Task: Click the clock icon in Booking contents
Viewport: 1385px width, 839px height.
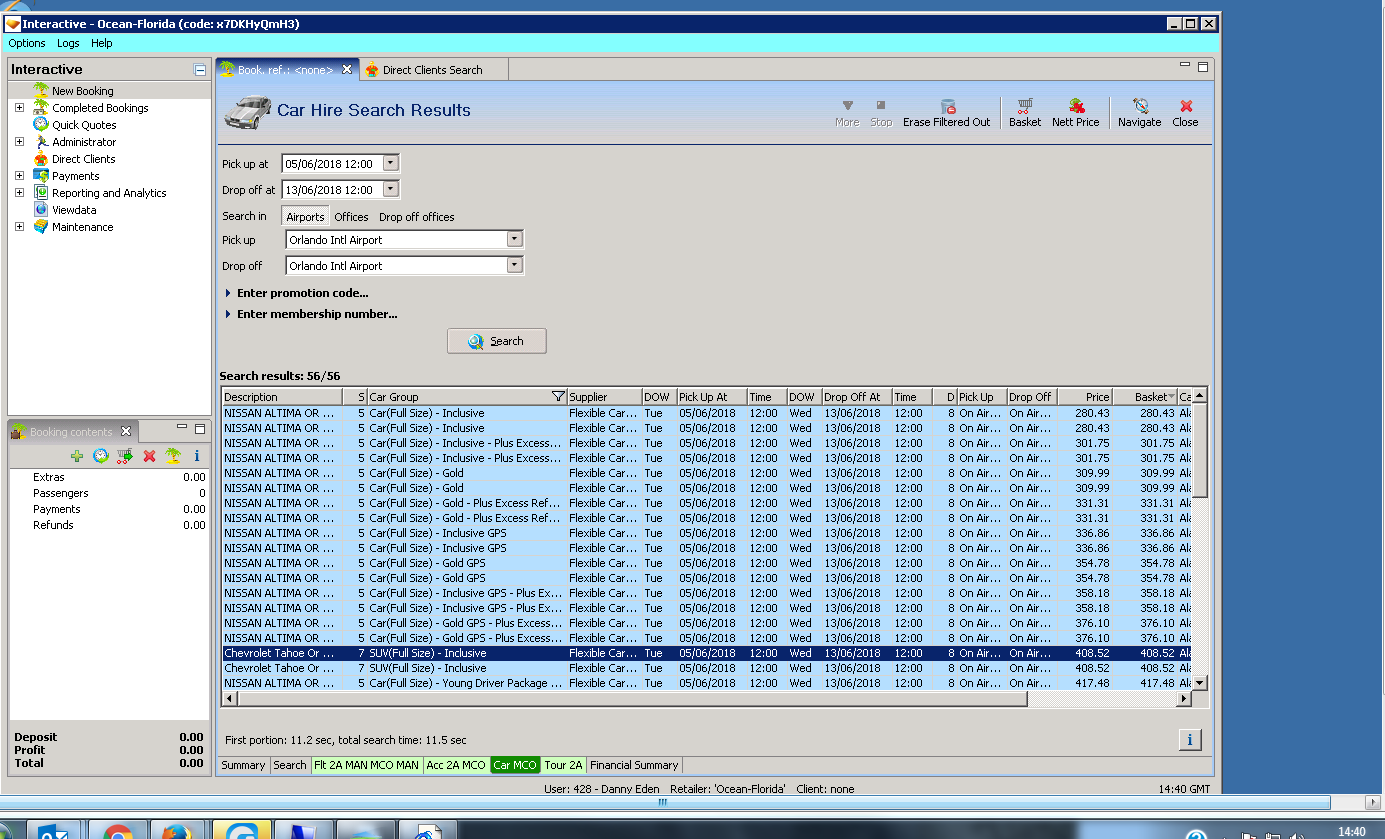Action: tap(101, 456)
